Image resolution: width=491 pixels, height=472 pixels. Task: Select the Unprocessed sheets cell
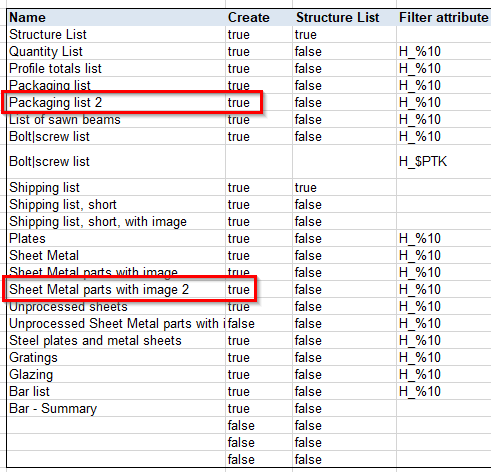pyautogui.click(x=116, y=306)
